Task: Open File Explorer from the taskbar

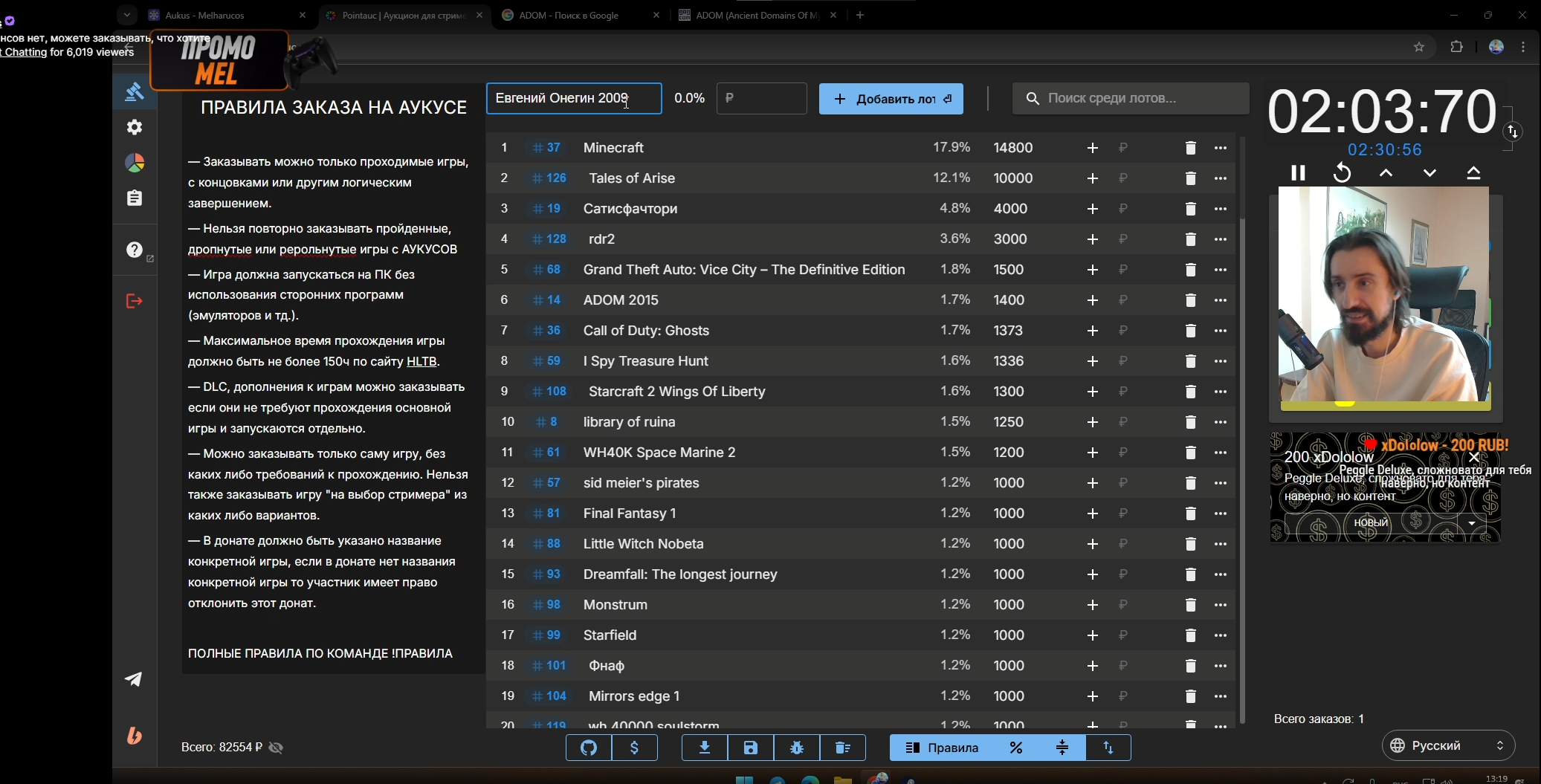Action: coord(842,780)
